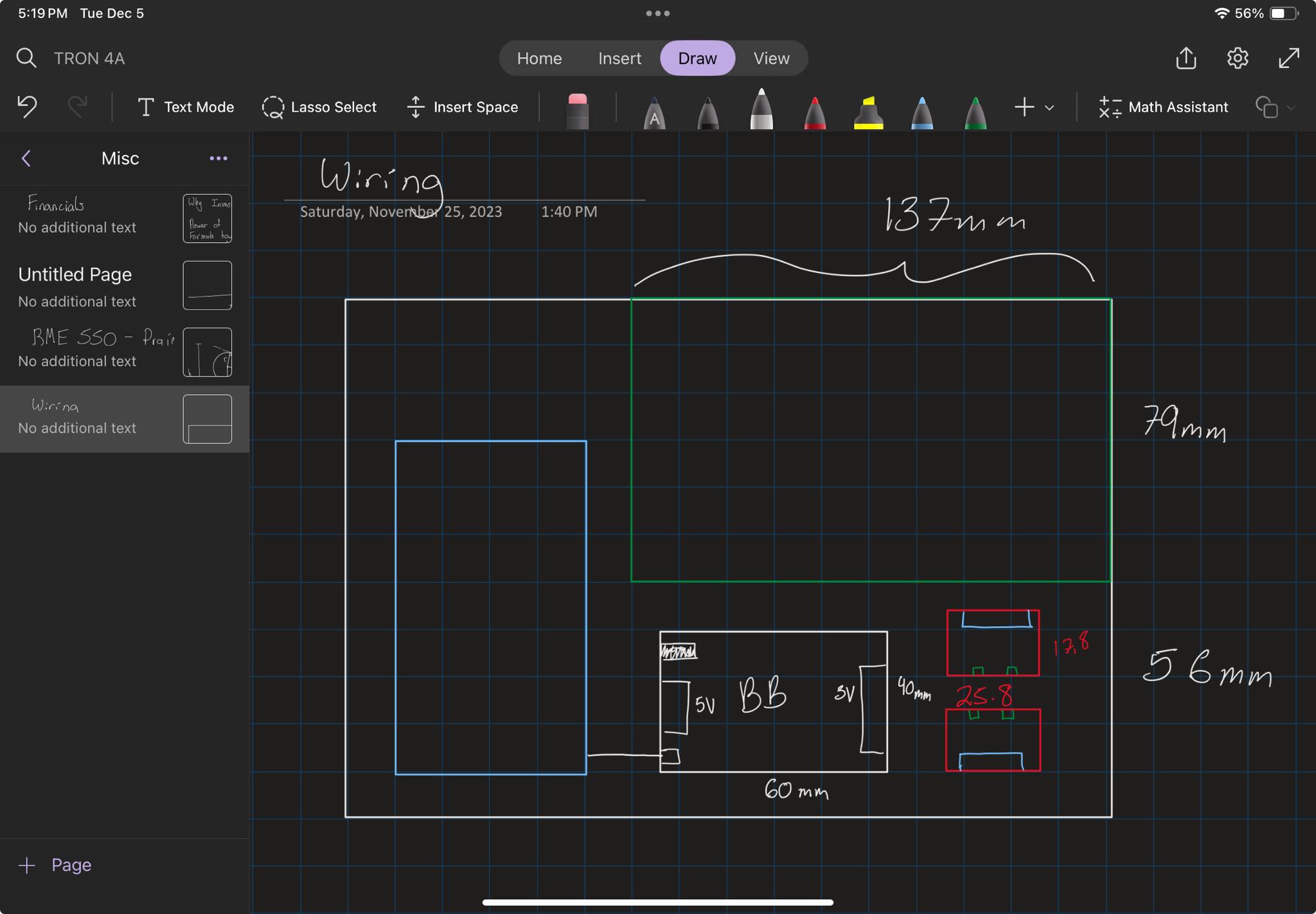This screenshot has height=914, width=1316.
Task: Click the undo arrow icon
Action: click(x=28, y=107)
